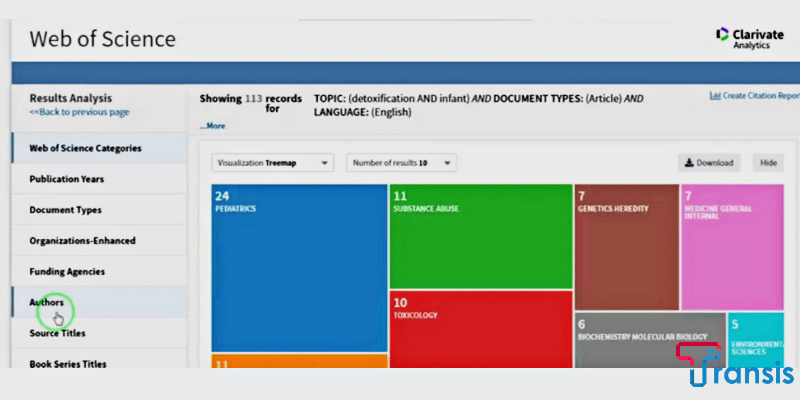
Task: Choose Authors in the results sidebar
Action: tap(47, 302)
